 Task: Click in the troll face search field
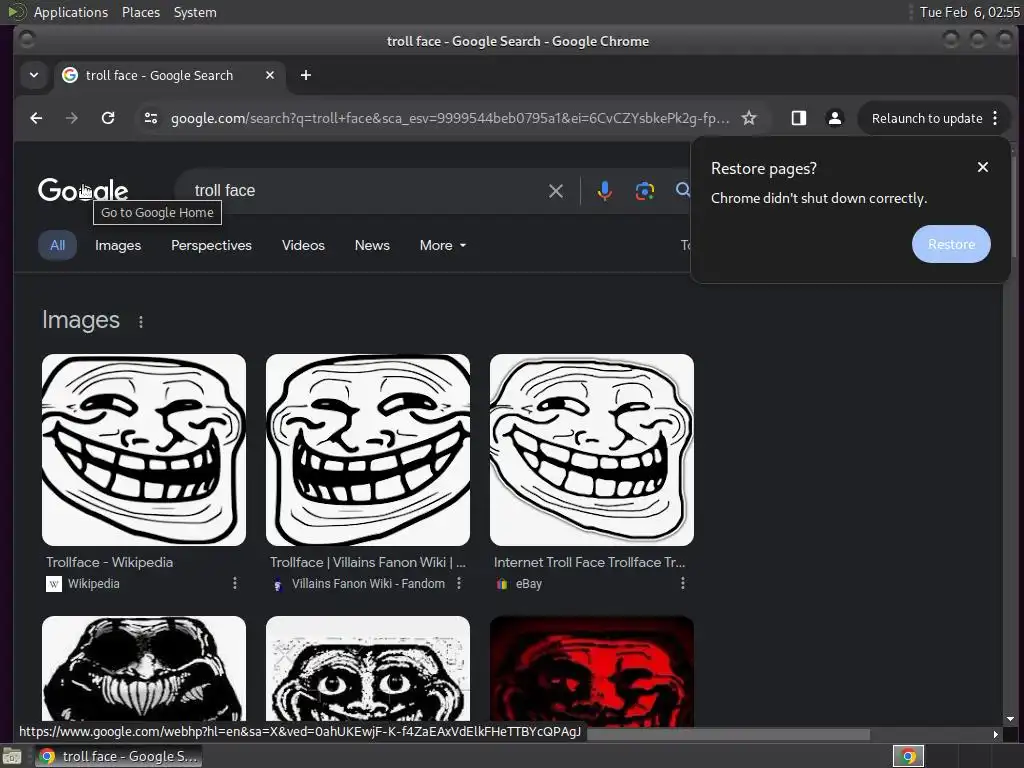366,191
